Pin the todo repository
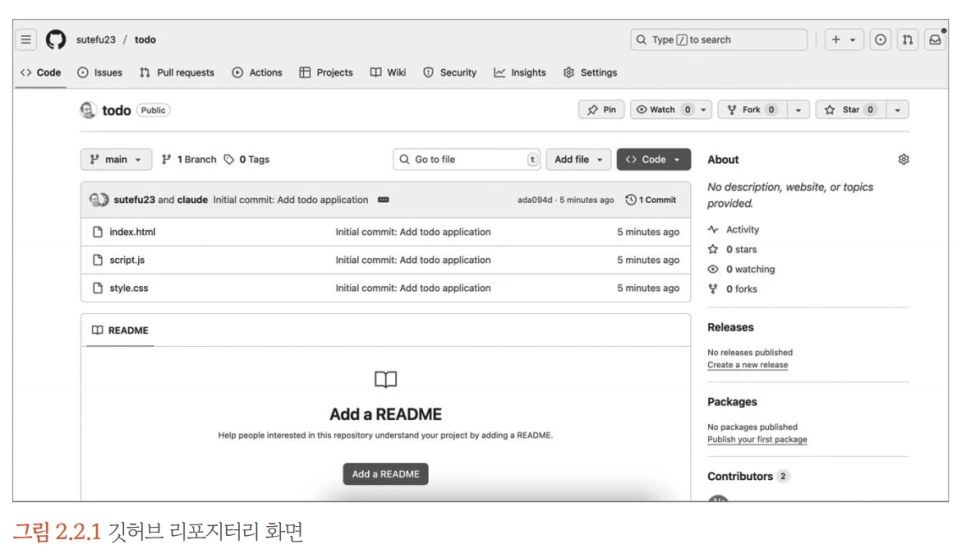The height and width of the screenshot is (554, 966). click(601, 110)
